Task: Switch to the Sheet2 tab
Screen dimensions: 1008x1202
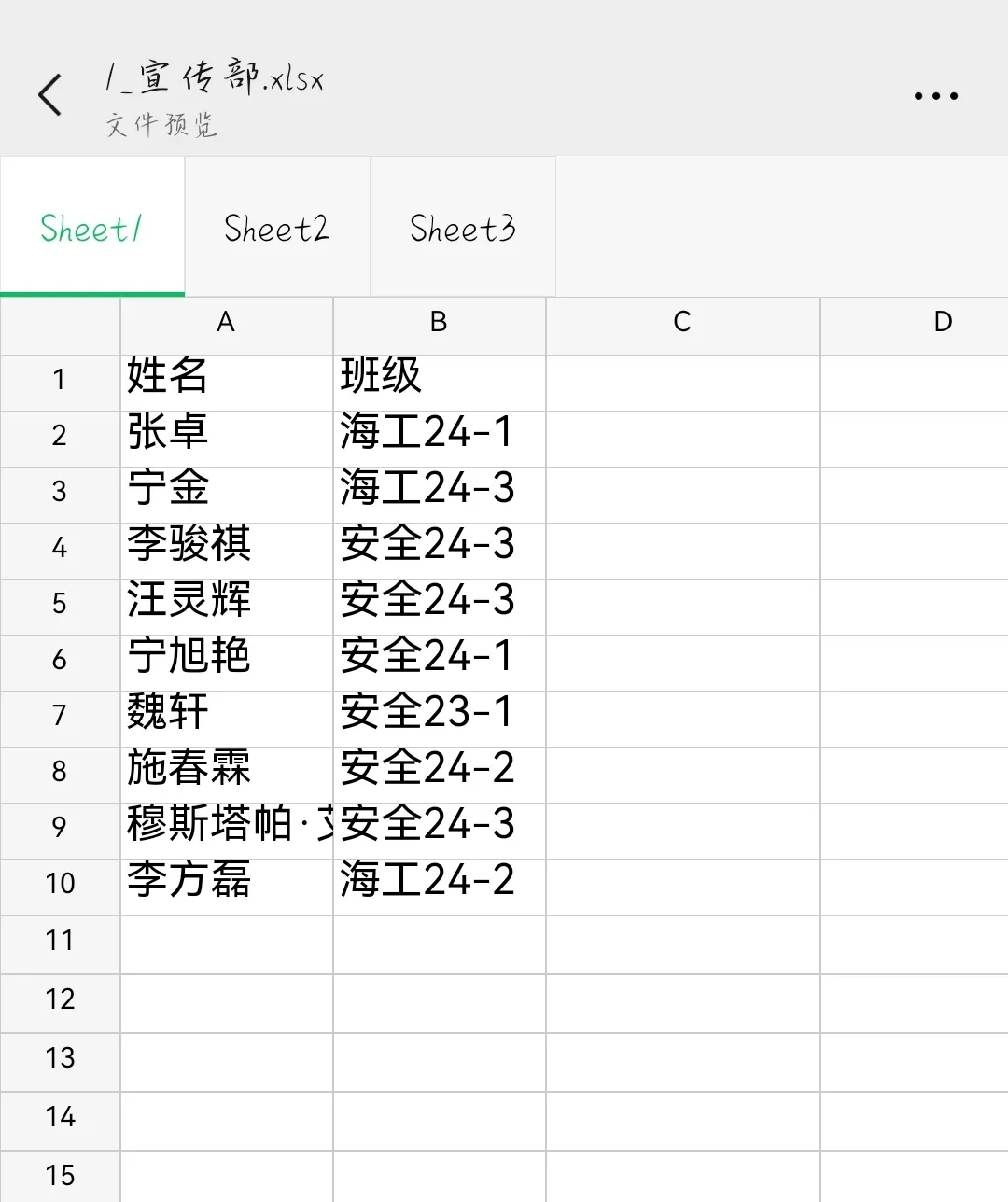Action: click(x=276, y=227)
